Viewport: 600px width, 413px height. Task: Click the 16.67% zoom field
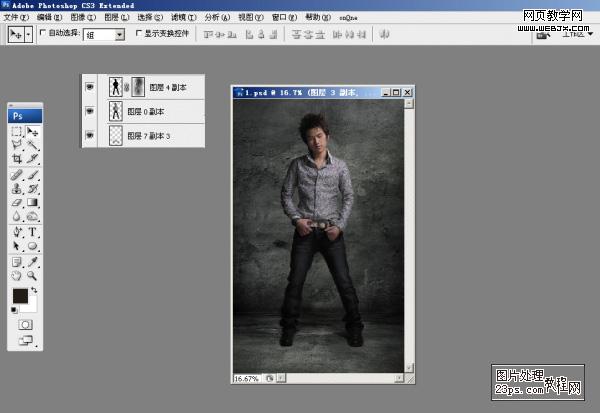[x=245, y=379]
